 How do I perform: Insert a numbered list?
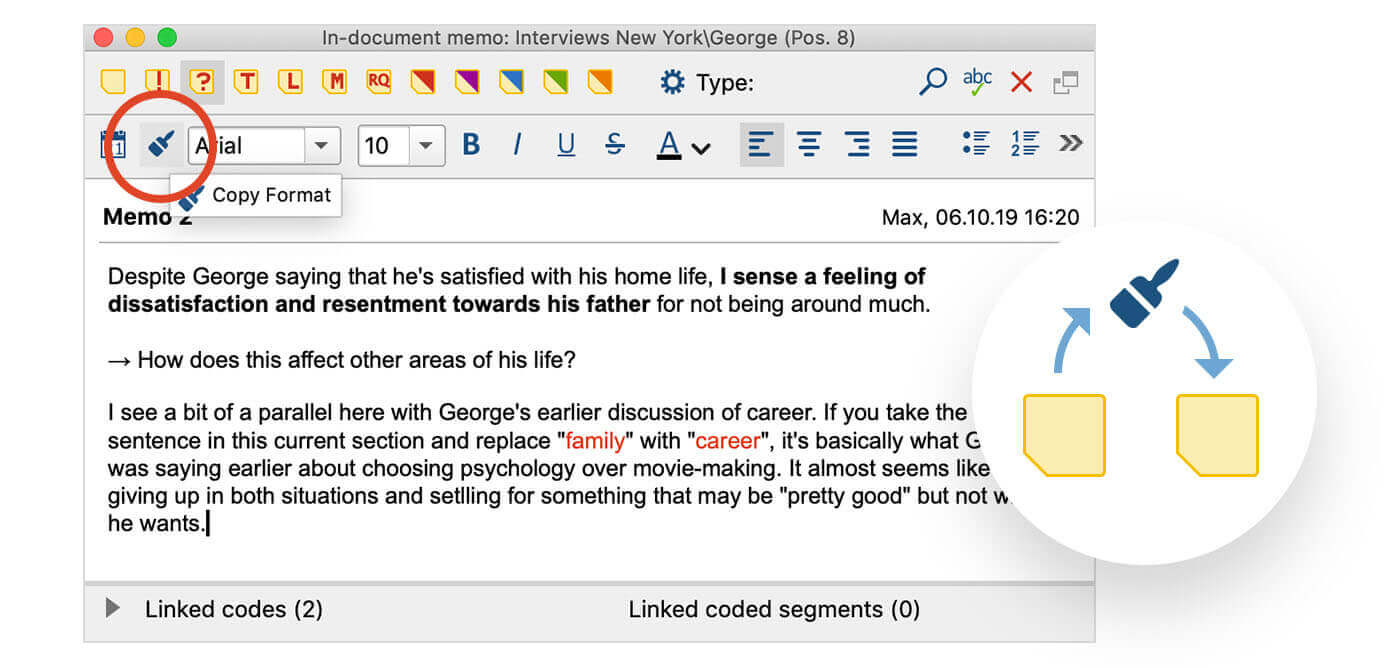click(1025, 143)
